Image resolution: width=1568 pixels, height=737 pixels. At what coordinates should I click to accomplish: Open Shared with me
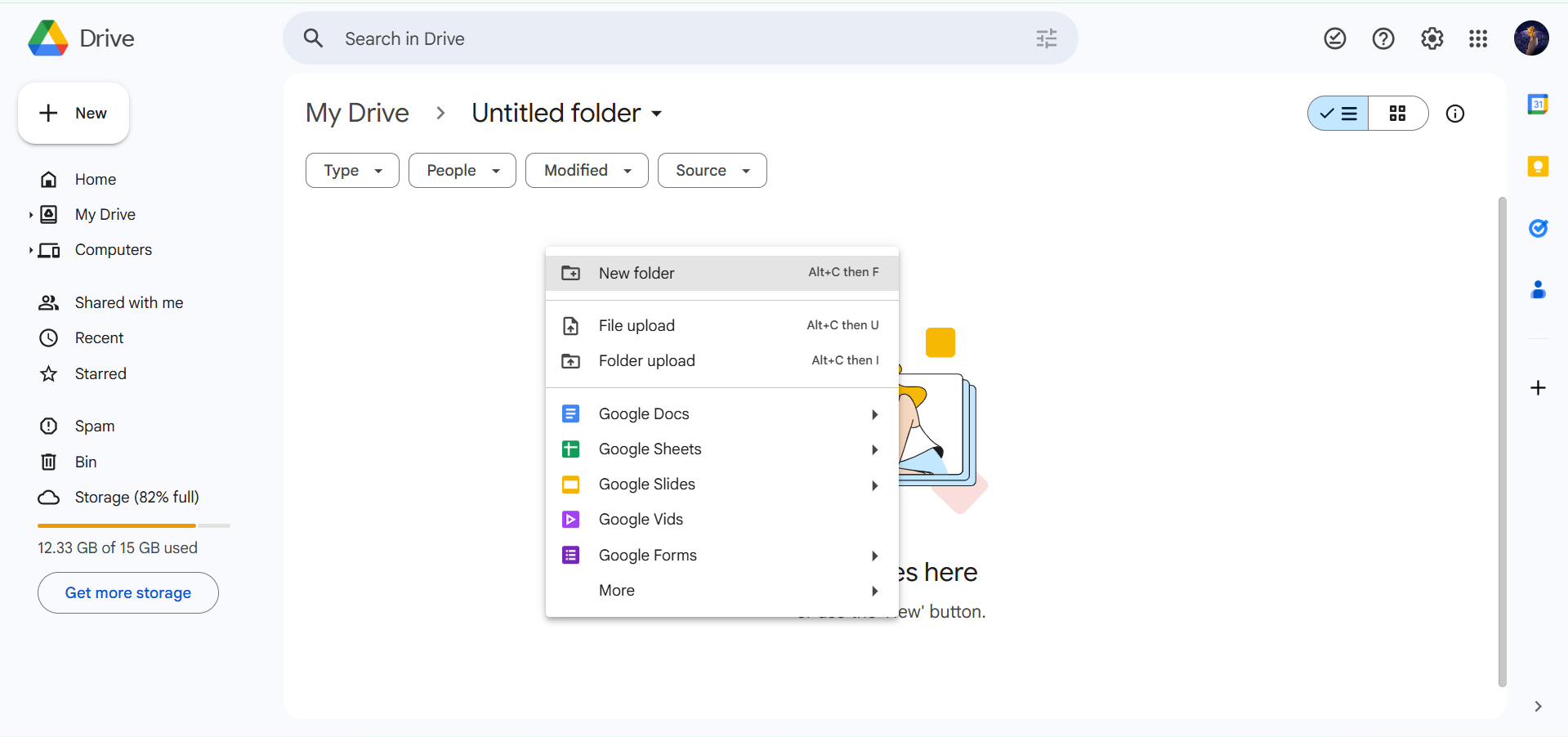pyautogui.click(x=128, y=303)
